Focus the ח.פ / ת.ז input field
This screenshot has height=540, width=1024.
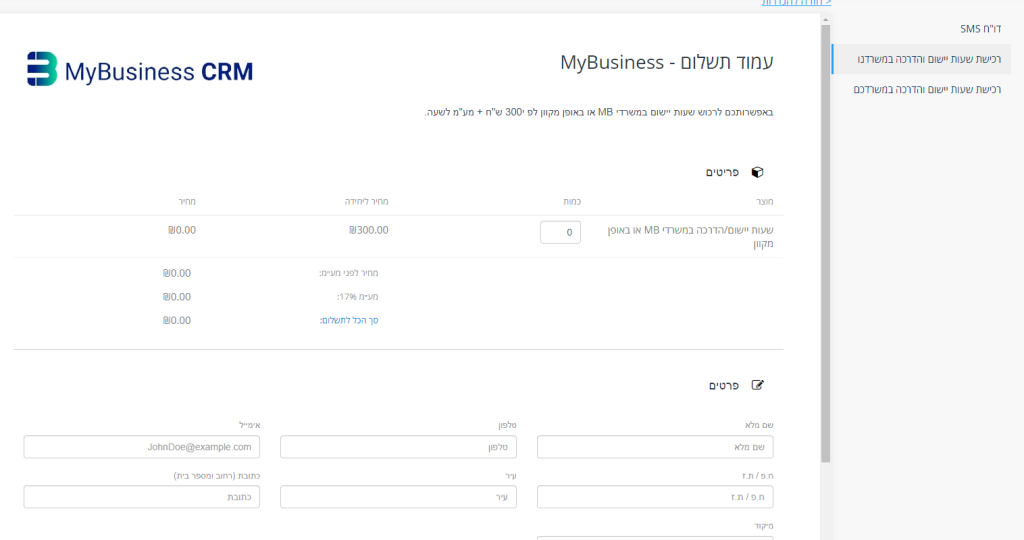click(655, 497)
